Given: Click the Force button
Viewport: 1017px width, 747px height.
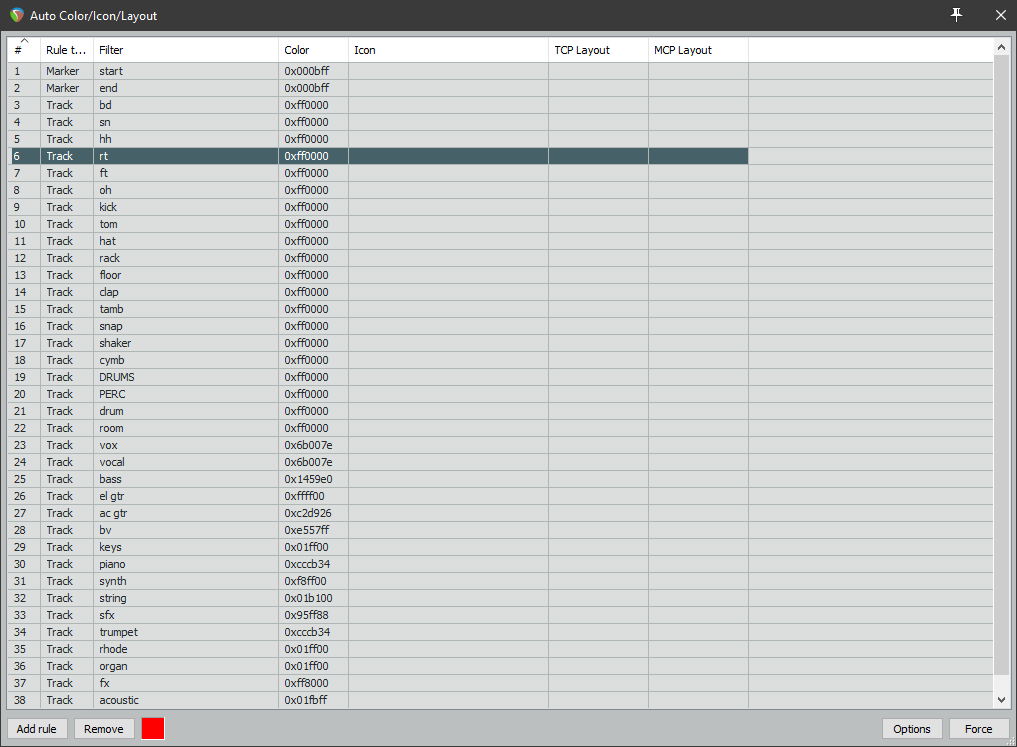Looking at the screenshot, I should point(978,729).
